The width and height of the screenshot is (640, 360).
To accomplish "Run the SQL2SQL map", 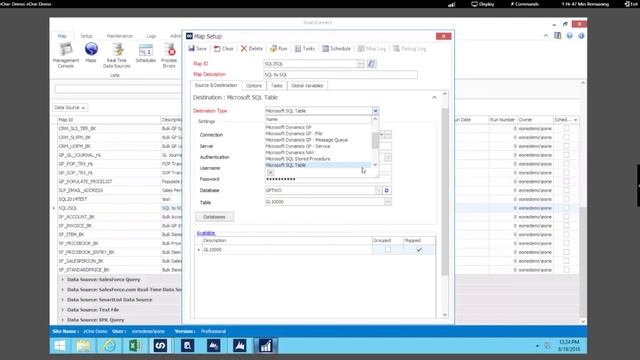I will point(279,49).
